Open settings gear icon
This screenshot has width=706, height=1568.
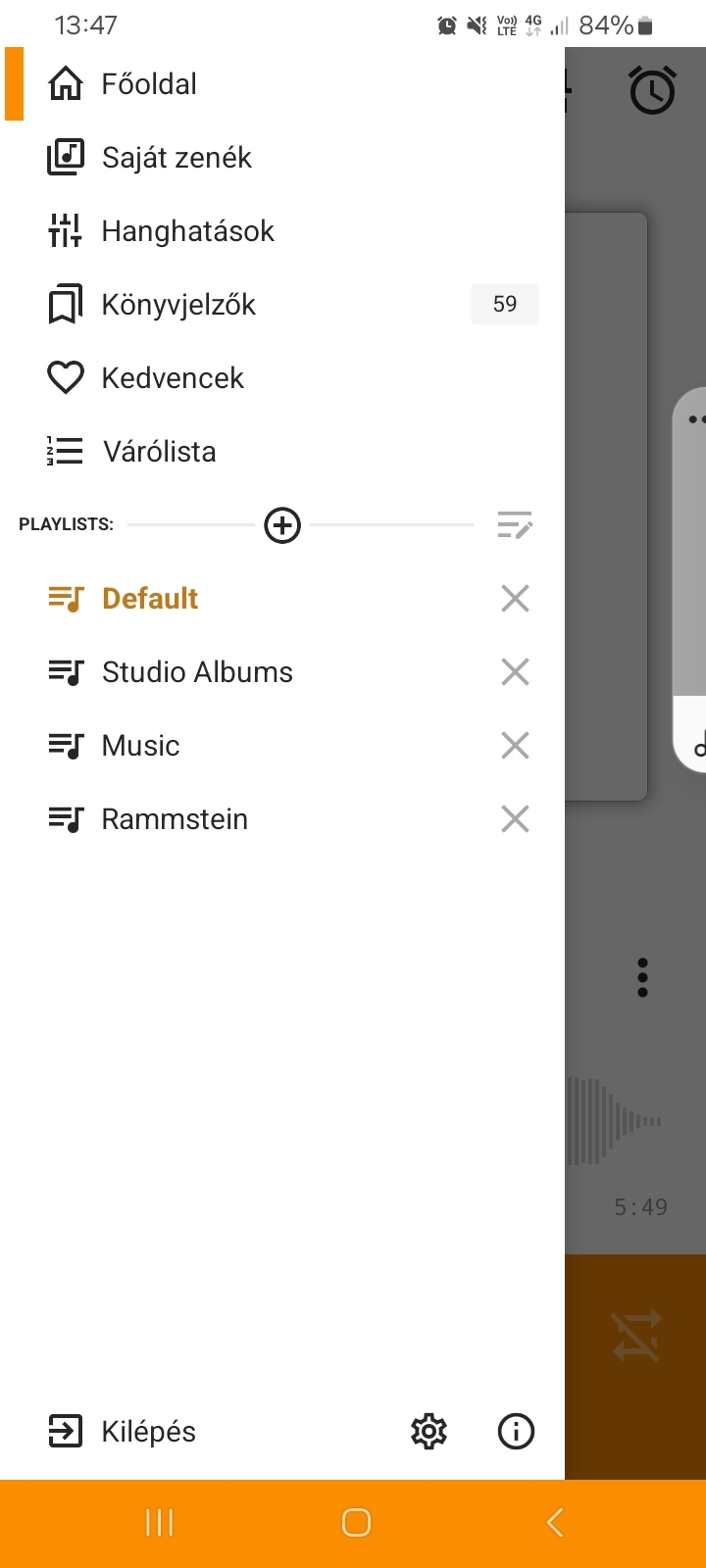(x=429, y=1432)
